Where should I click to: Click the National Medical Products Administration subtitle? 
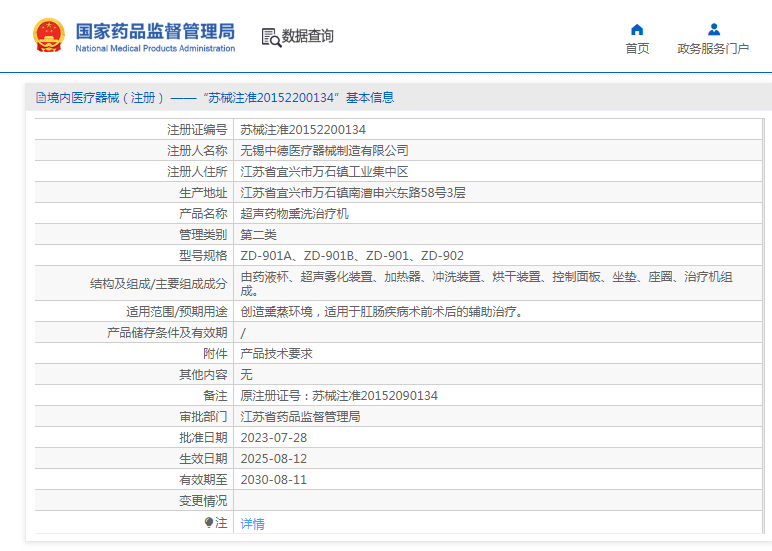pyautogui.click(x=155, y=48)
